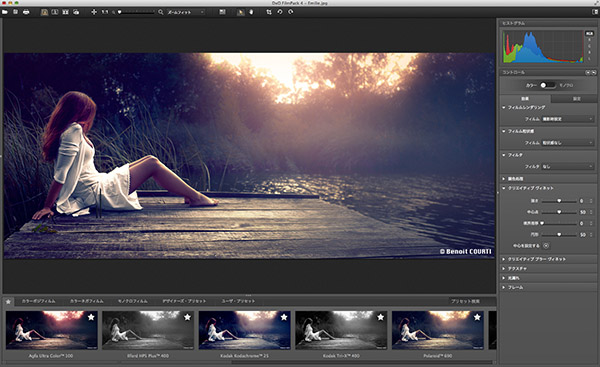Select the Kodak Kodachrome 25 preset thumbnail
The height and width of the screenshot is (367, 600).
pyautogui.click(x=245, y=330)
